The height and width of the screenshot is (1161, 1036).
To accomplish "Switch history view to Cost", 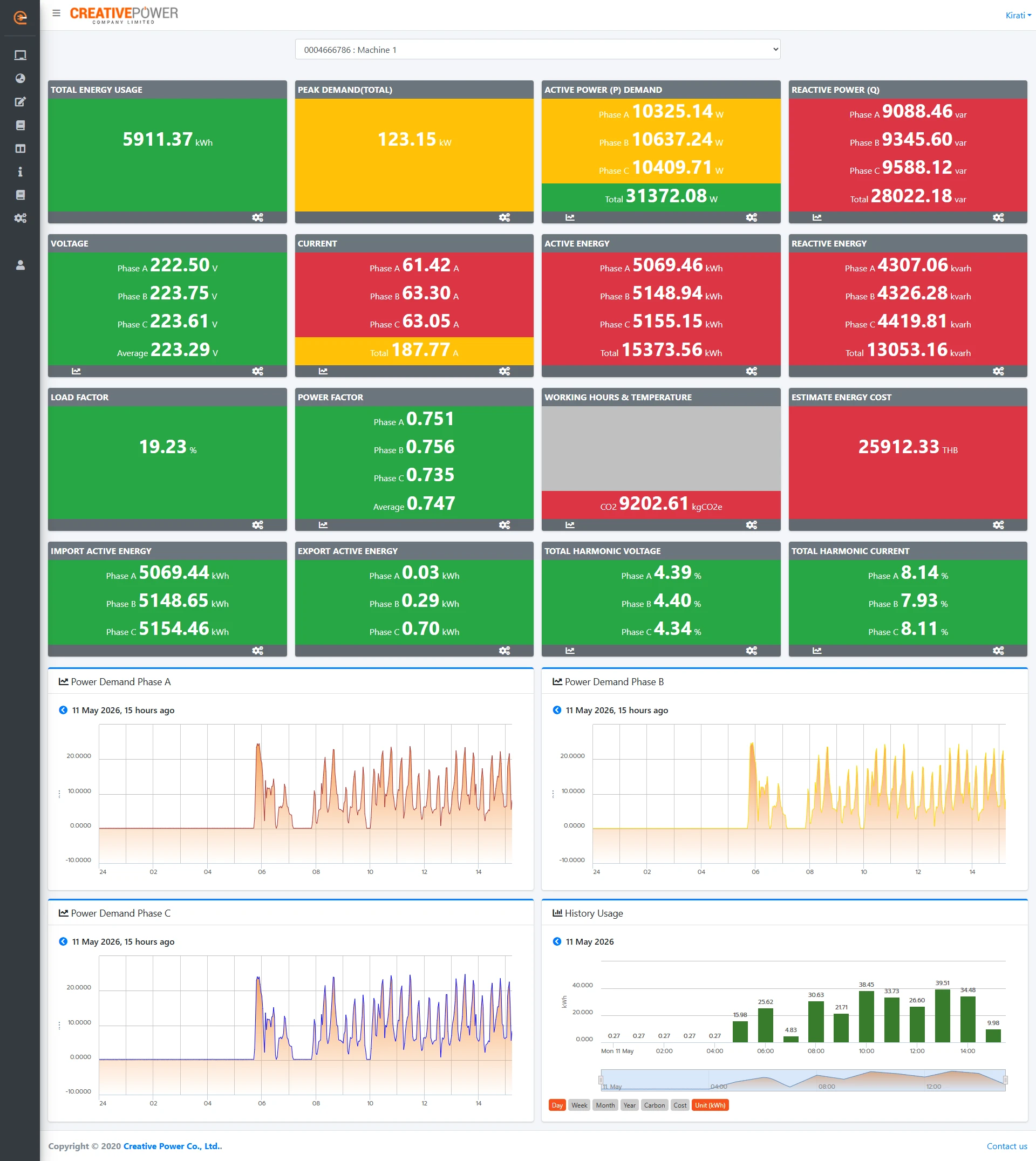I will [680, 1105].
